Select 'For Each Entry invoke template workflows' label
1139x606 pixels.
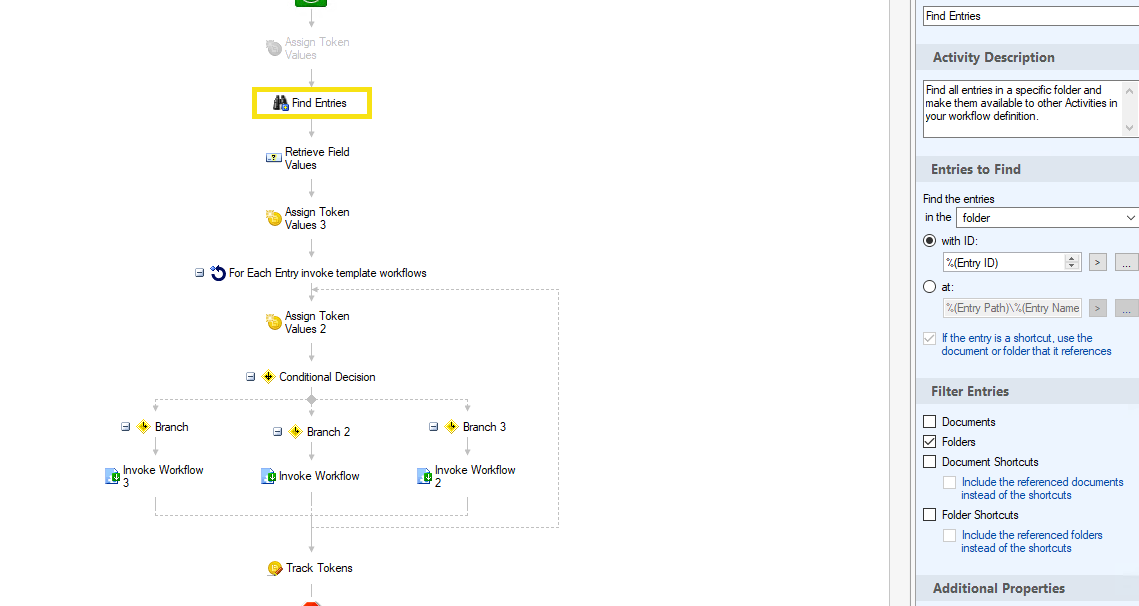click(328, 273)
